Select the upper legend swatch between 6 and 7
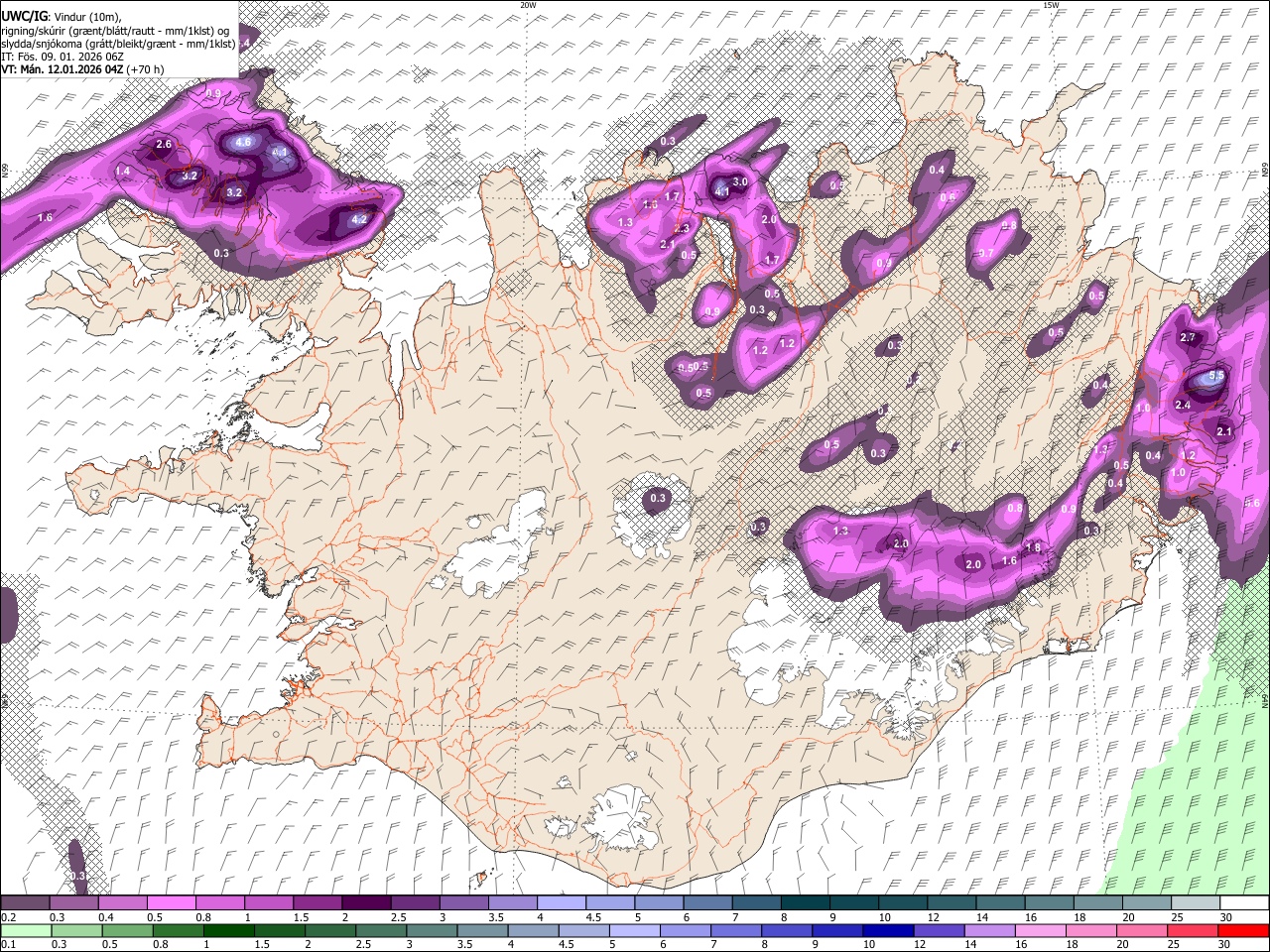The width and height of the screenshot is (1270, 952). pyautogui.click(x=707, y=902)
